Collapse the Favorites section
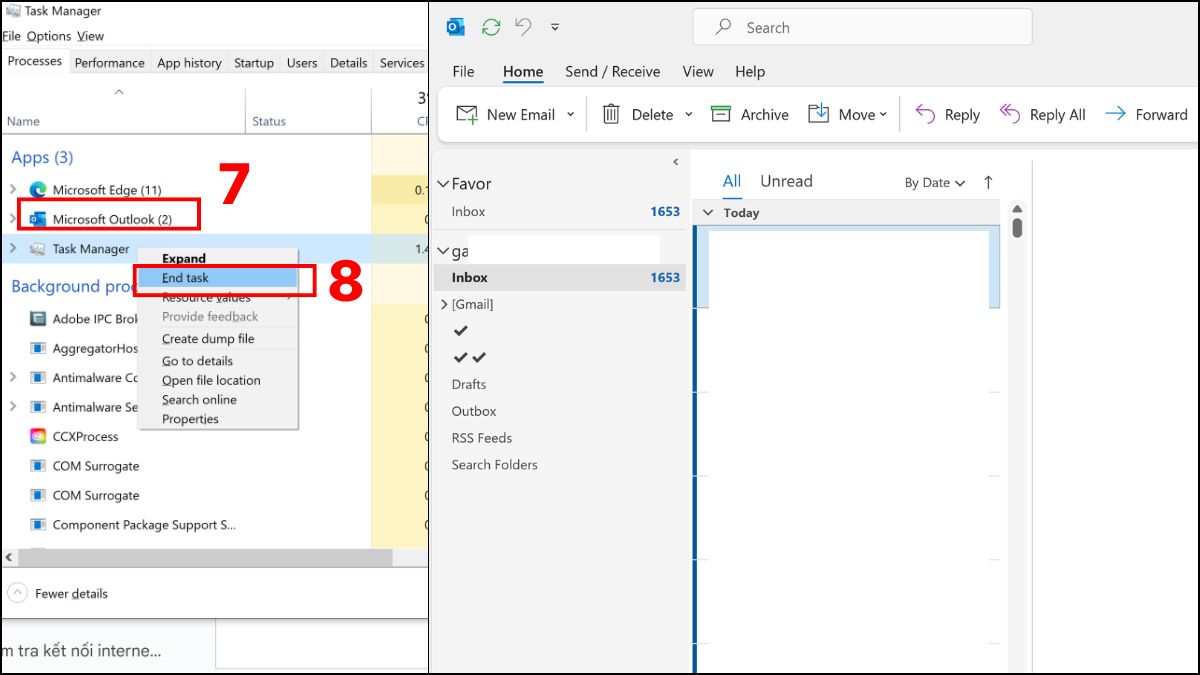This screenshot has width=1200, height=675. 443,184
